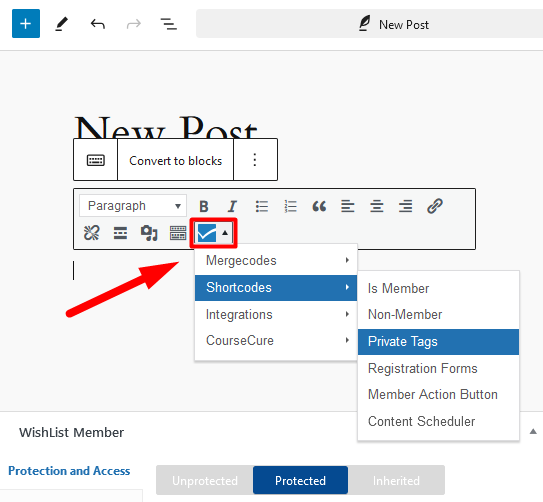
Task: Choose Non-Member shortcode
Action: pos(438,314)
